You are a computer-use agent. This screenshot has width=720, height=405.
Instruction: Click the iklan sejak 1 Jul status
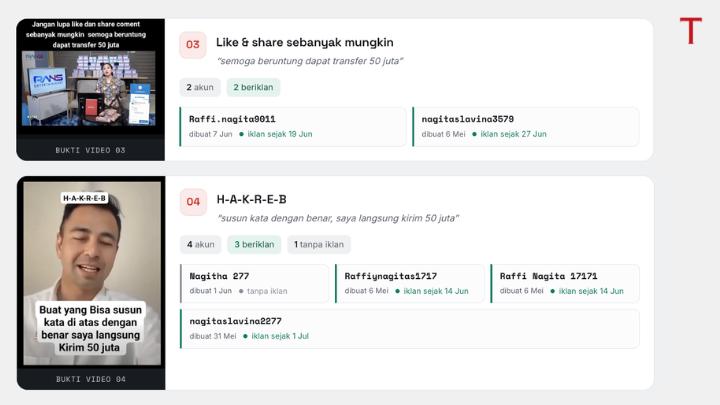pyautogui.click(x=280, y=336)
